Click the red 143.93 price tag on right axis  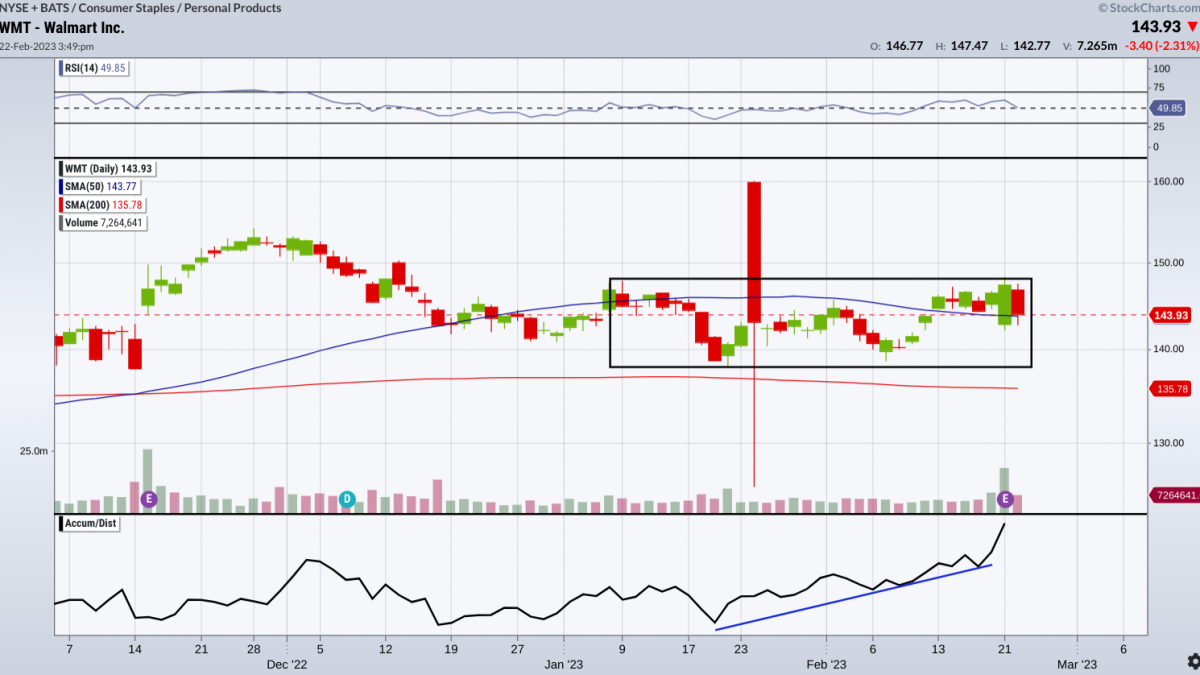point(1169,315)
